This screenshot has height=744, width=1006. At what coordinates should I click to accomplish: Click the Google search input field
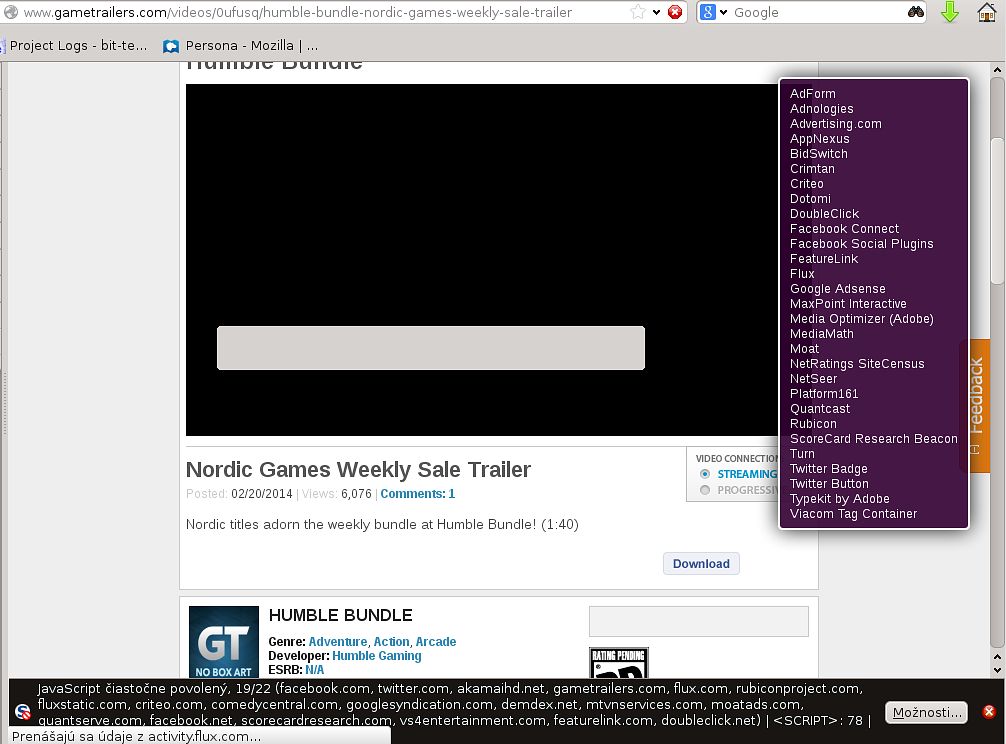click(815, 13)
